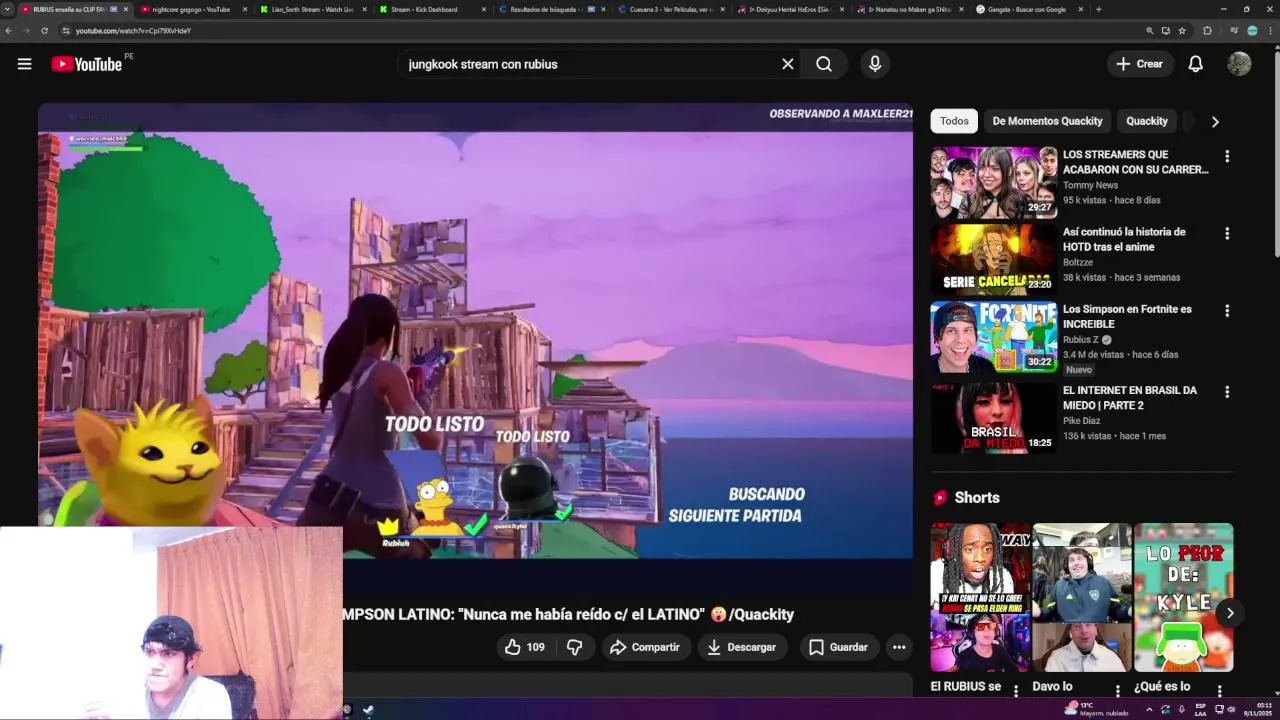Screen dimensions: 1280x720
Task: Open the tab search dropdown arrow
Action: point(7,9)
